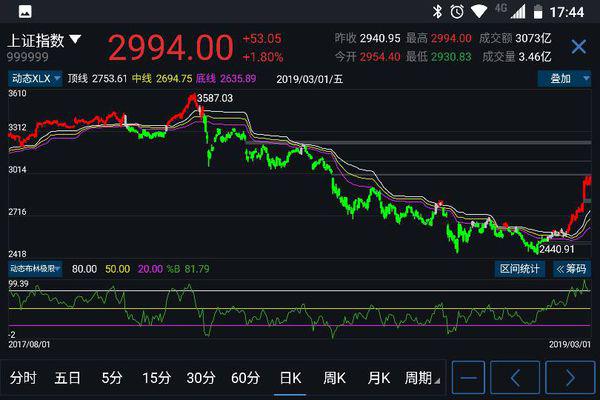
Task: Open the 上证指数 index selector triangle
Action: 75,39
